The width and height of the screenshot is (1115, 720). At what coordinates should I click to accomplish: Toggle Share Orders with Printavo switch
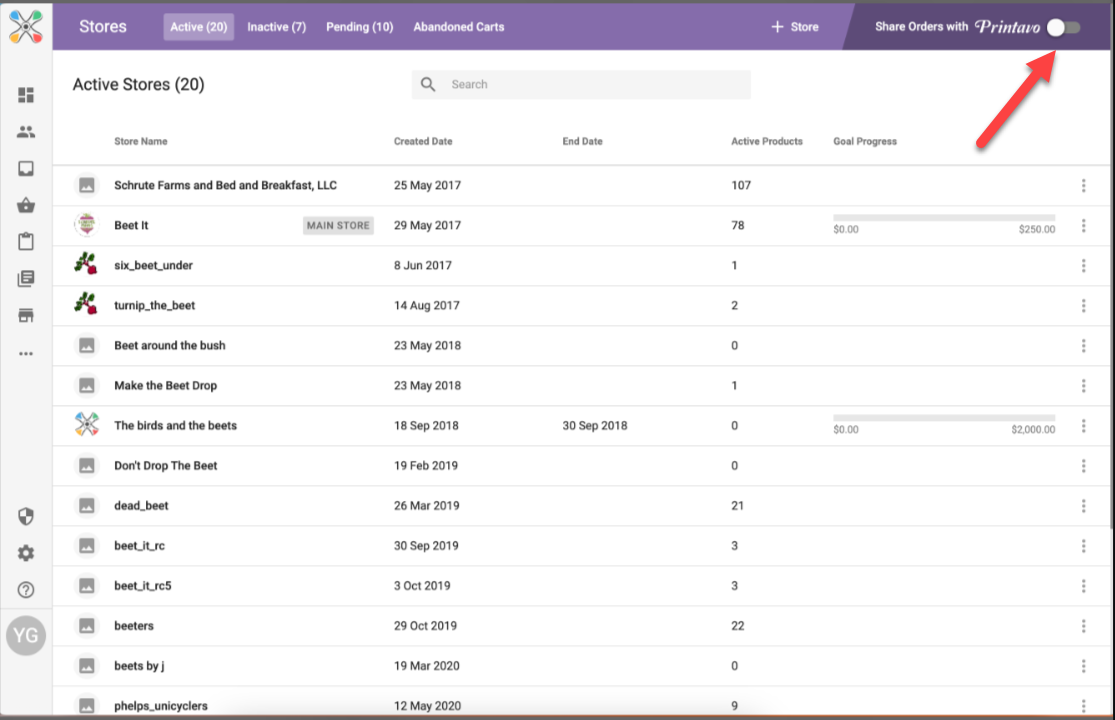click(x=1063, y=27)
